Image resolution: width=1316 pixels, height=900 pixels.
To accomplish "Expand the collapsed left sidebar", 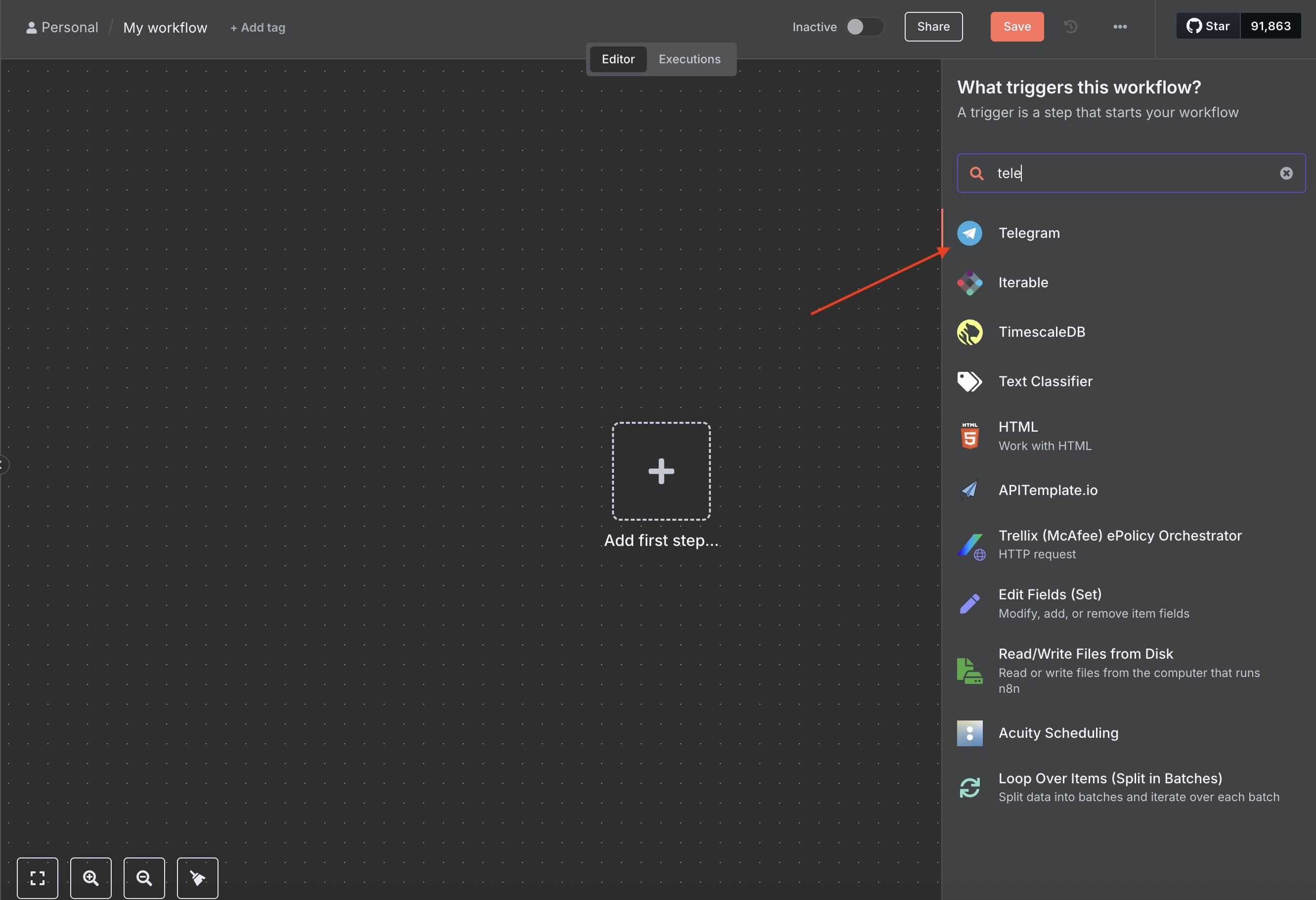I will click(x=3, y=465).
